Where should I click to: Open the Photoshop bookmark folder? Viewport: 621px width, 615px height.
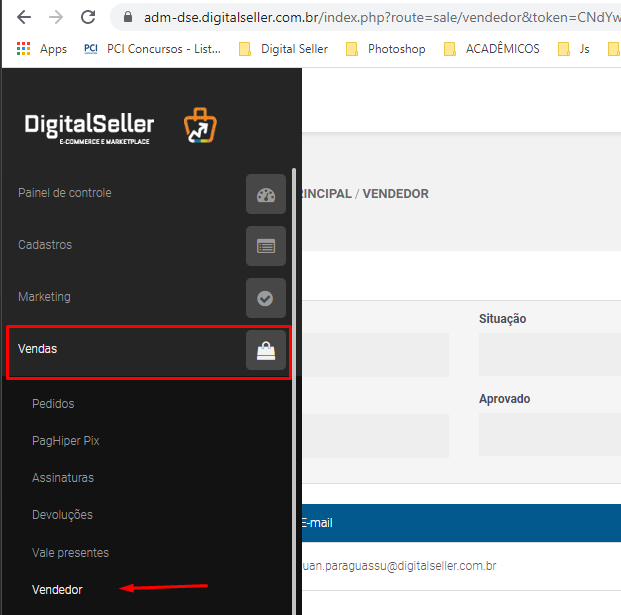(386, 49)
